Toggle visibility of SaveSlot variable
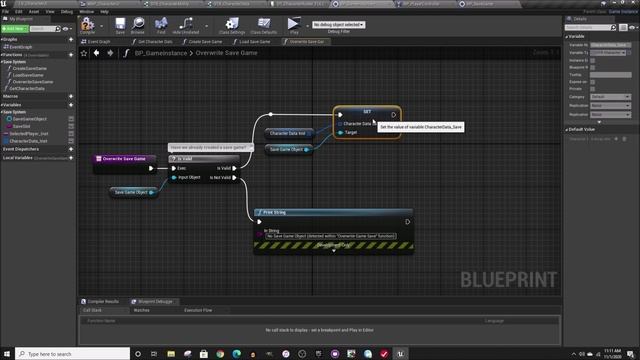Screen dimensions: 640x360 click(71, 127)
